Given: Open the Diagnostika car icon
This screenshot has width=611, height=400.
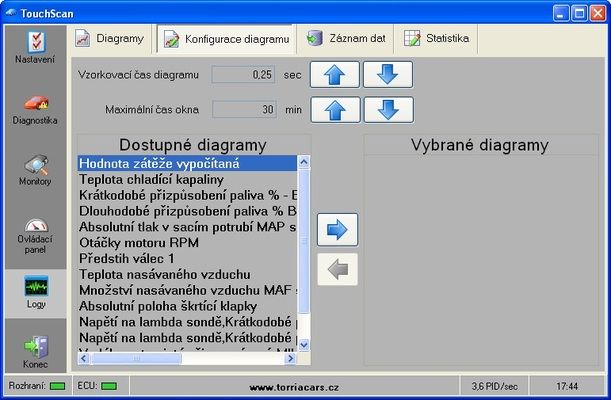Looking at the screenshot, I should pos(36,103).
